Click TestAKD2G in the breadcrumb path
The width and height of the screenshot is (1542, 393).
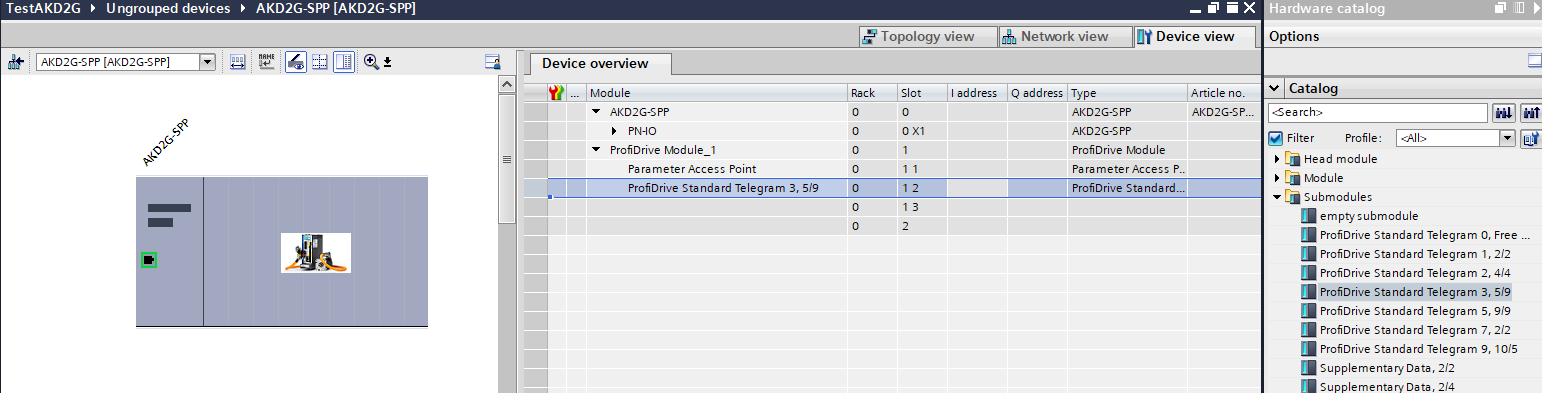tap(43, 8)
